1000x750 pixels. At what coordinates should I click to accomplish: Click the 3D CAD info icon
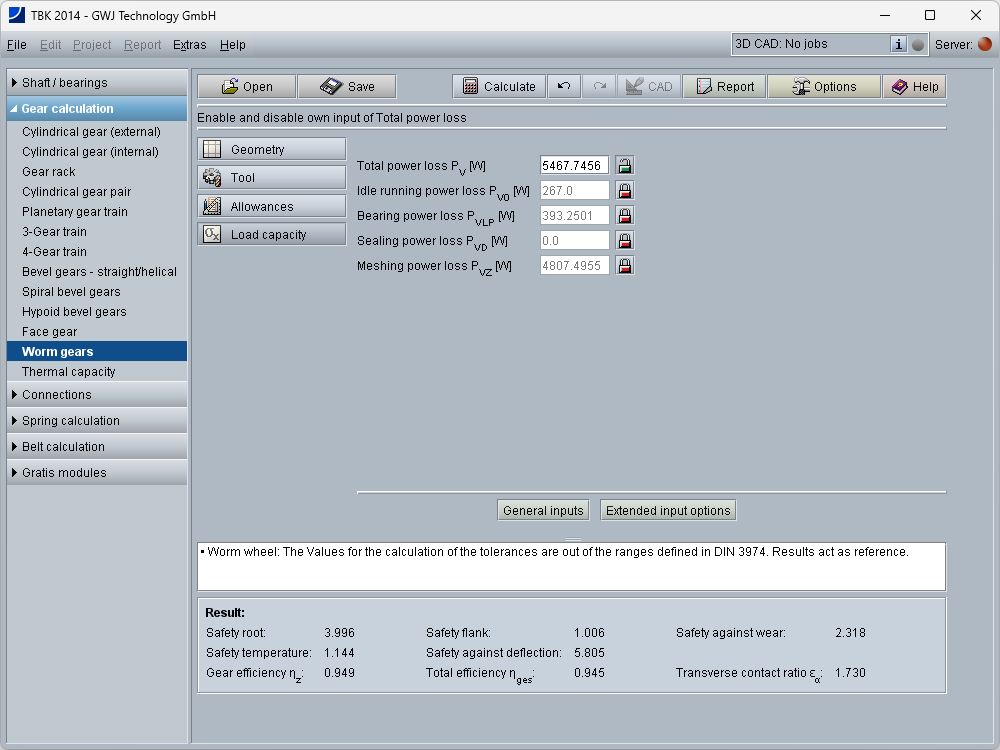(x=898, y=44)
